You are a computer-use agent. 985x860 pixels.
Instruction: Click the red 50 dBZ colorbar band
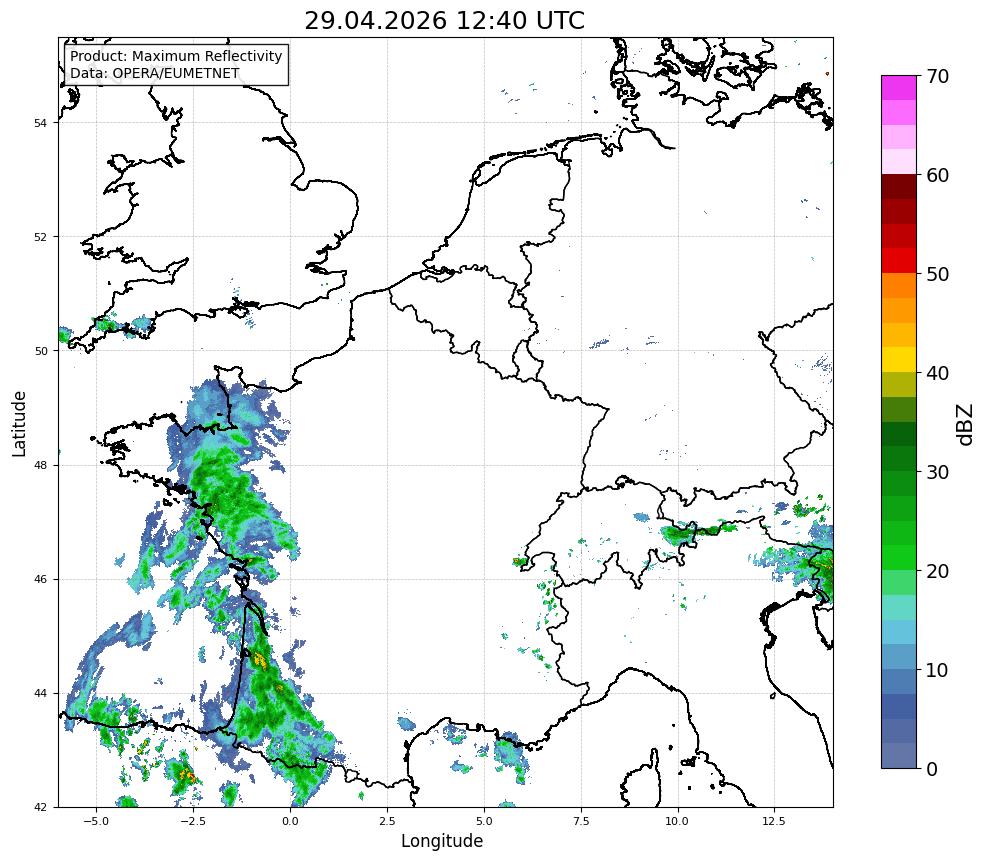899,261
